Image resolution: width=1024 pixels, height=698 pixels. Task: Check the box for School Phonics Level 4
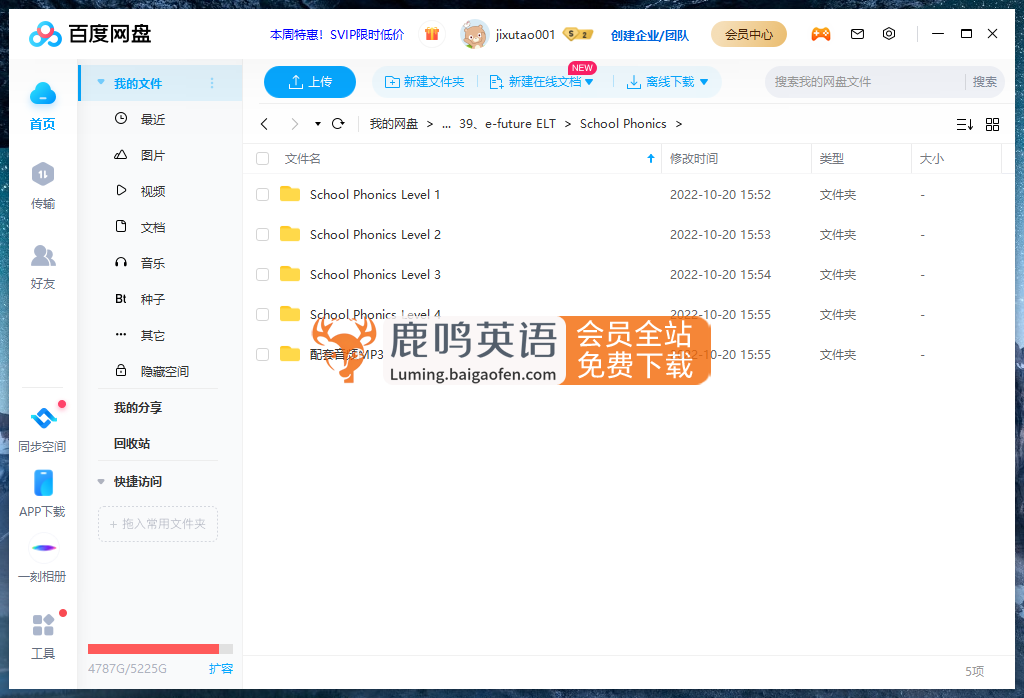coord(263,314)
